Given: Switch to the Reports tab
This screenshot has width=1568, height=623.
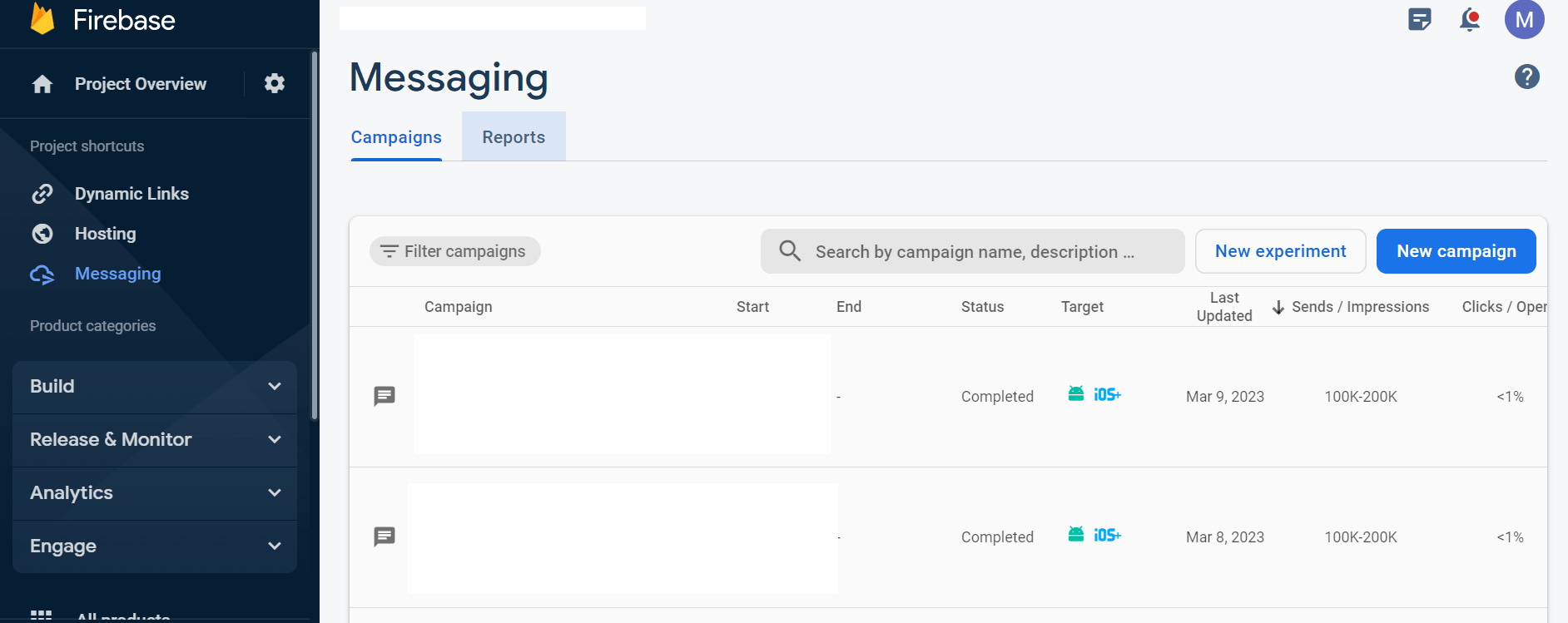Looking at the screenshot, I should (514, 137).
